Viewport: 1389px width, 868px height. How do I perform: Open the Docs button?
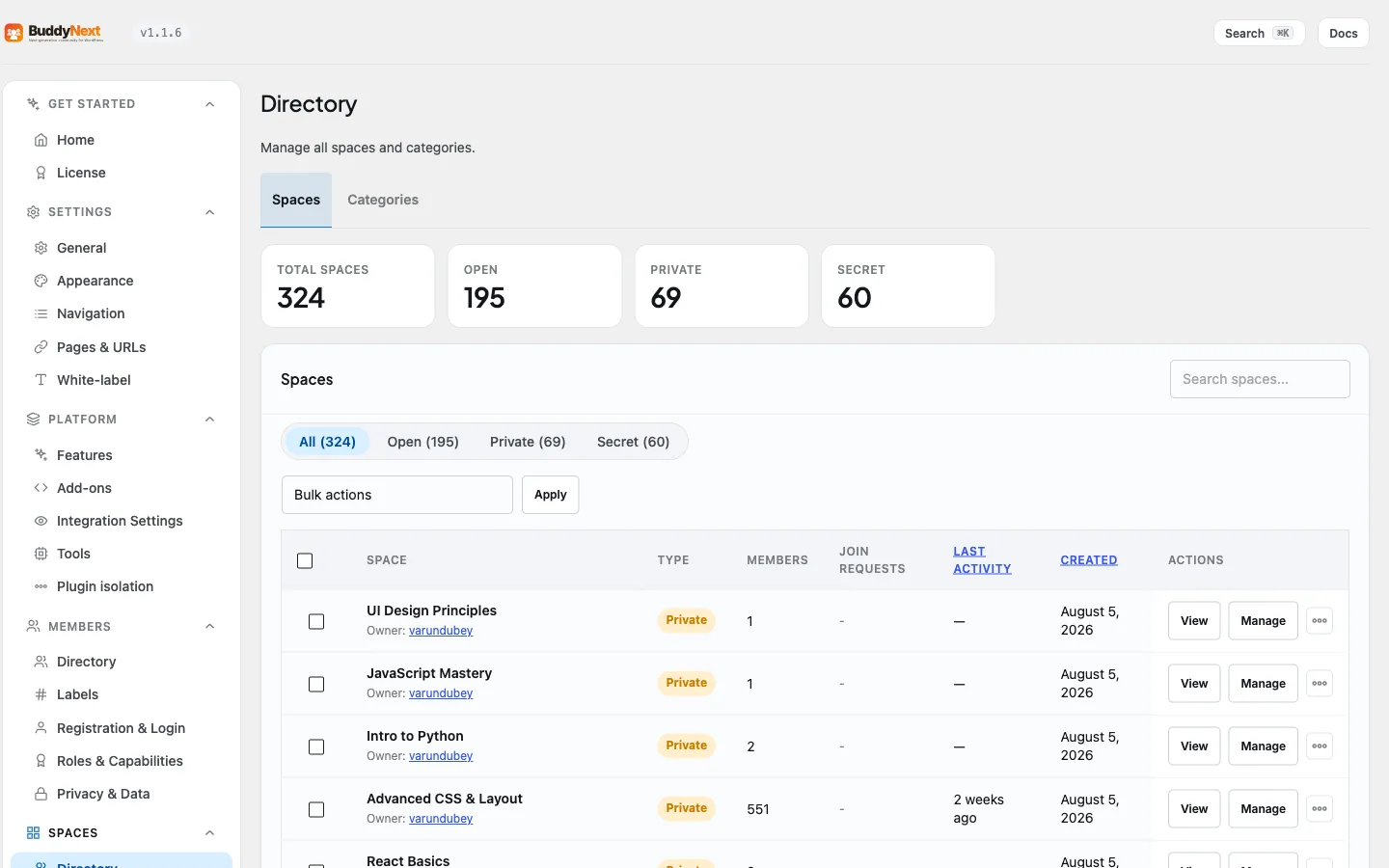[1344, 33]
